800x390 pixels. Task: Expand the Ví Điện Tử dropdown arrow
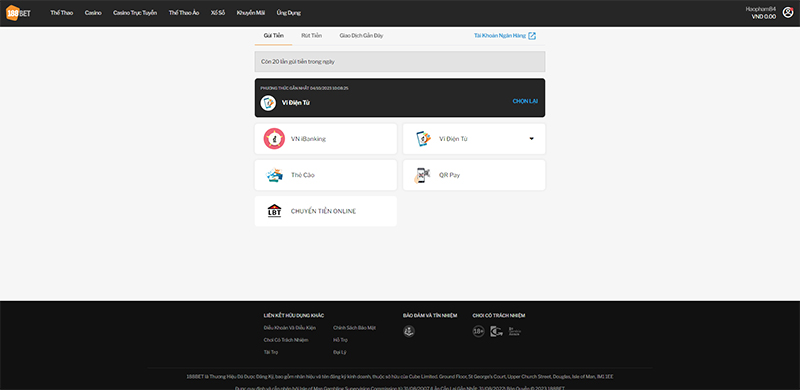pyautogui.click(x=531, y=138)
